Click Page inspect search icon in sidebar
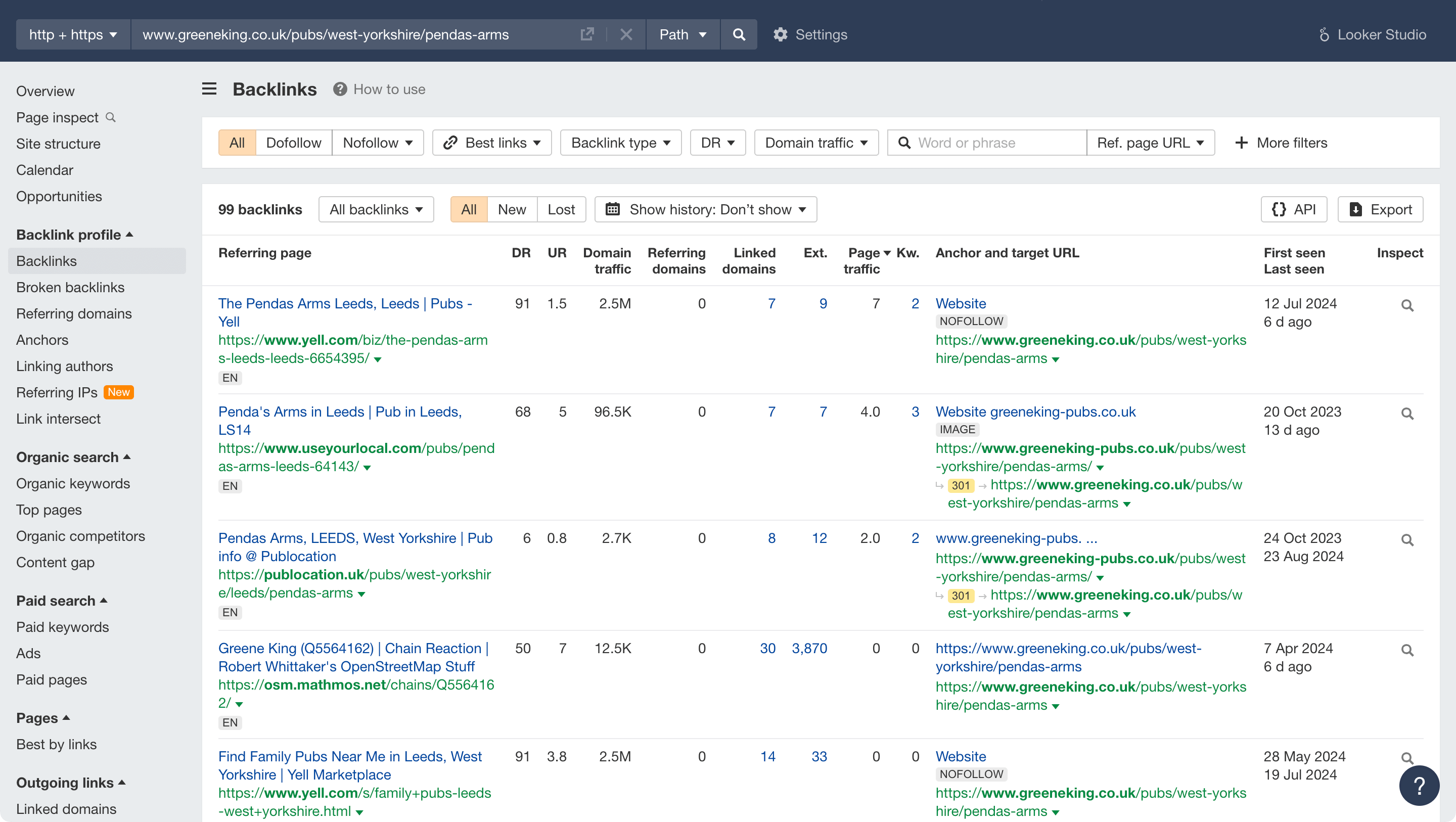This screenshot has height=822, width=1456. 111,117
